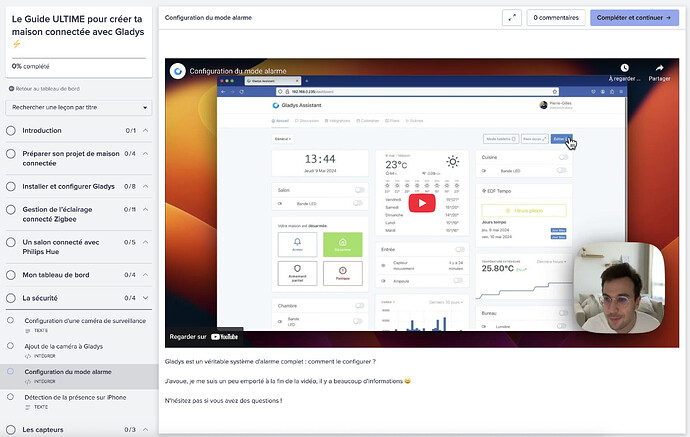The width and height of the screenshot is (690, 437).
Task: Open section title Introduction
Action: pyautogui.click(x=42, y=131)
